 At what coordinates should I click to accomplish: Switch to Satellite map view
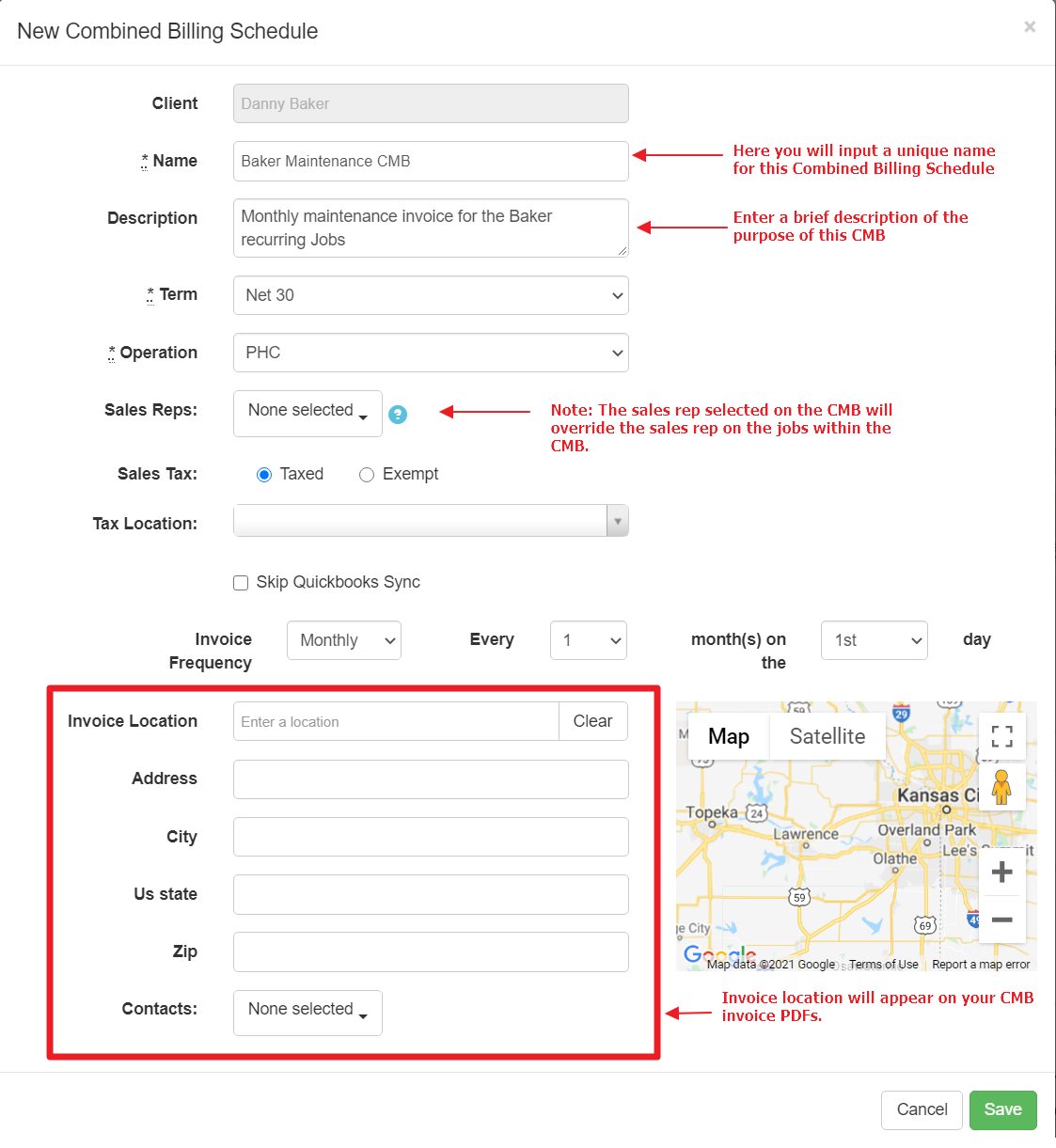click(x=827, y=736)
